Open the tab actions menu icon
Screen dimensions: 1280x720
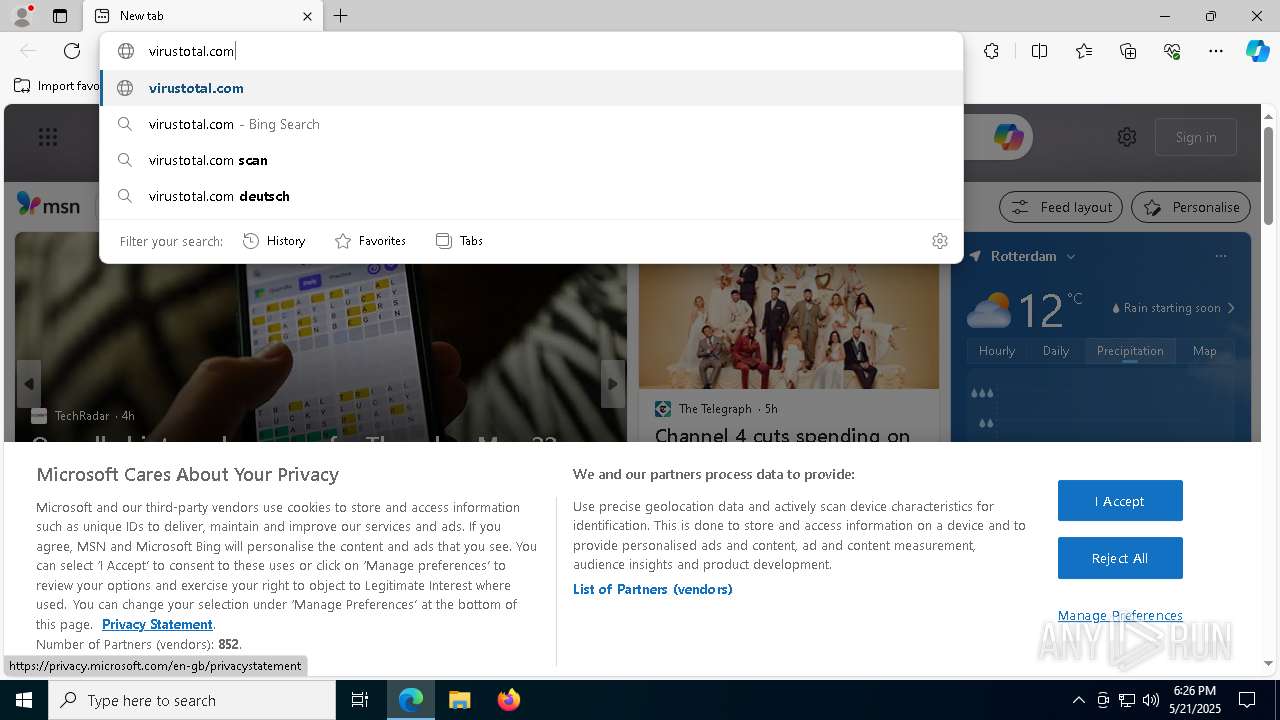click(60, 16)
